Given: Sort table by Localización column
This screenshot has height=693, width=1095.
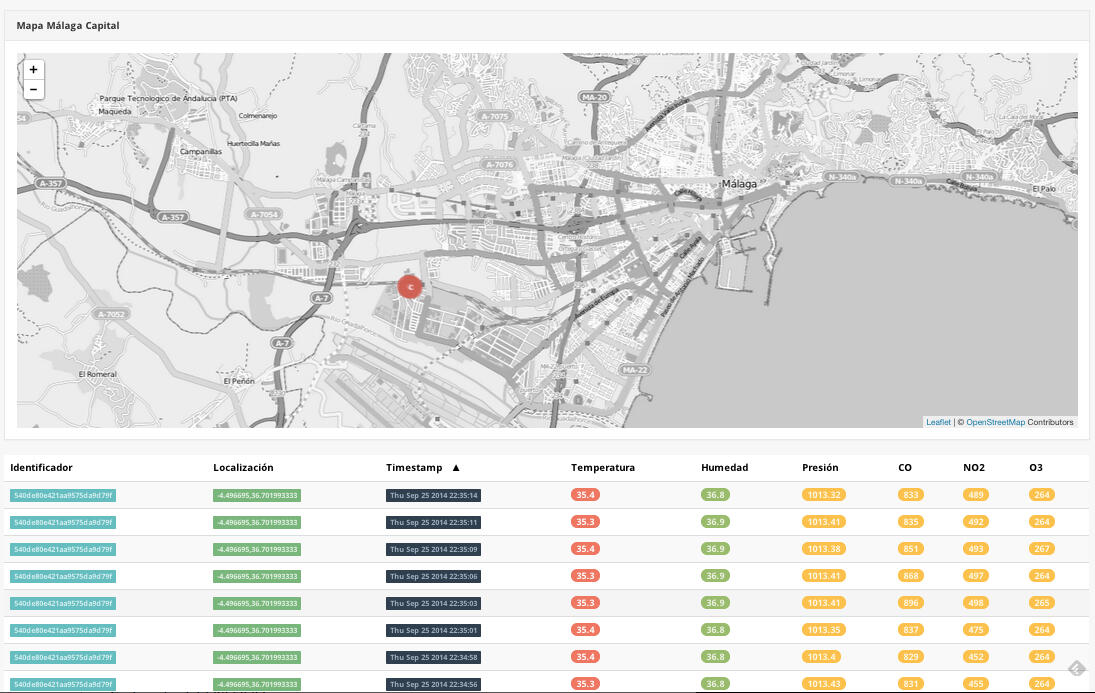Looking at the screenshot, I should 243,468.
